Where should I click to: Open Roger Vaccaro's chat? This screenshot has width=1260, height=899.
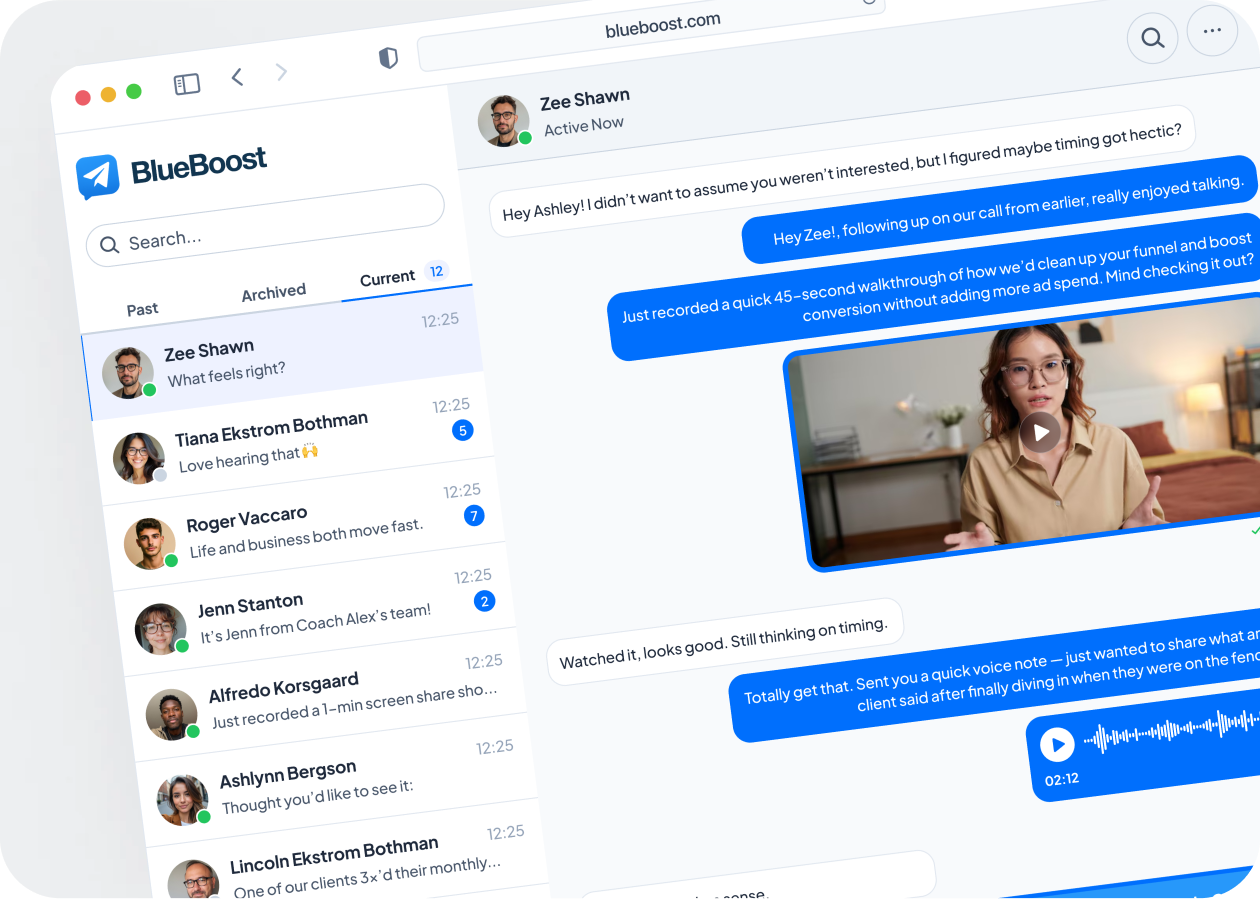point(300,525)
